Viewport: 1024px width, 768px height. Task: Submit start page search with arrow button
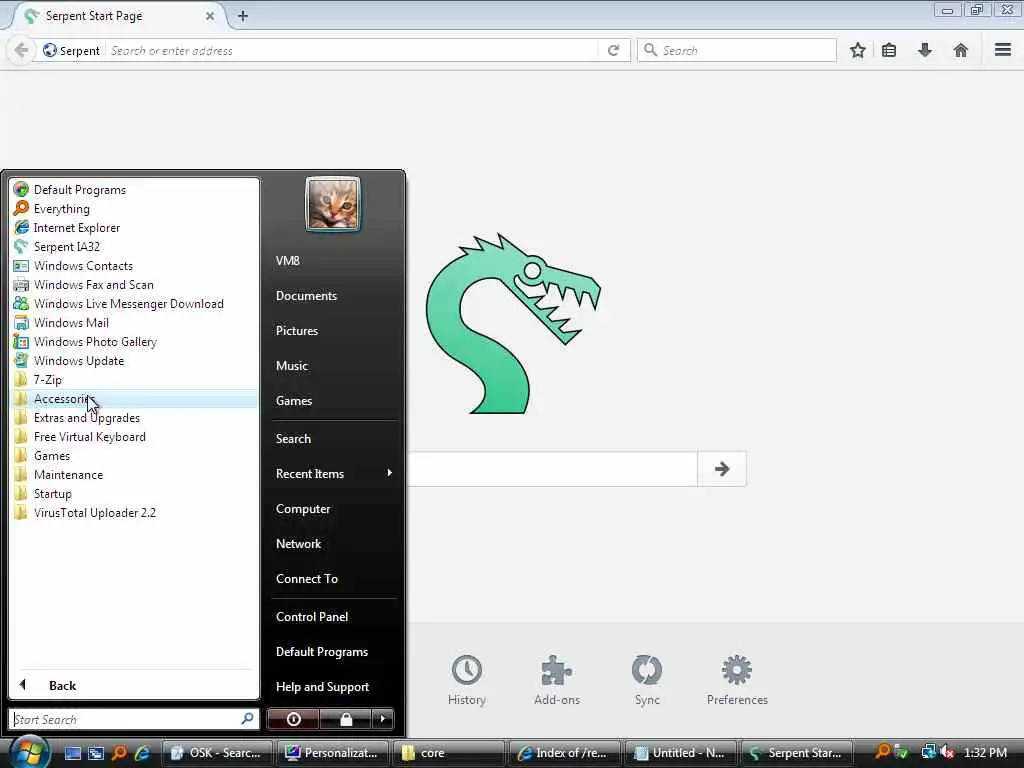(x=722, y=469)
